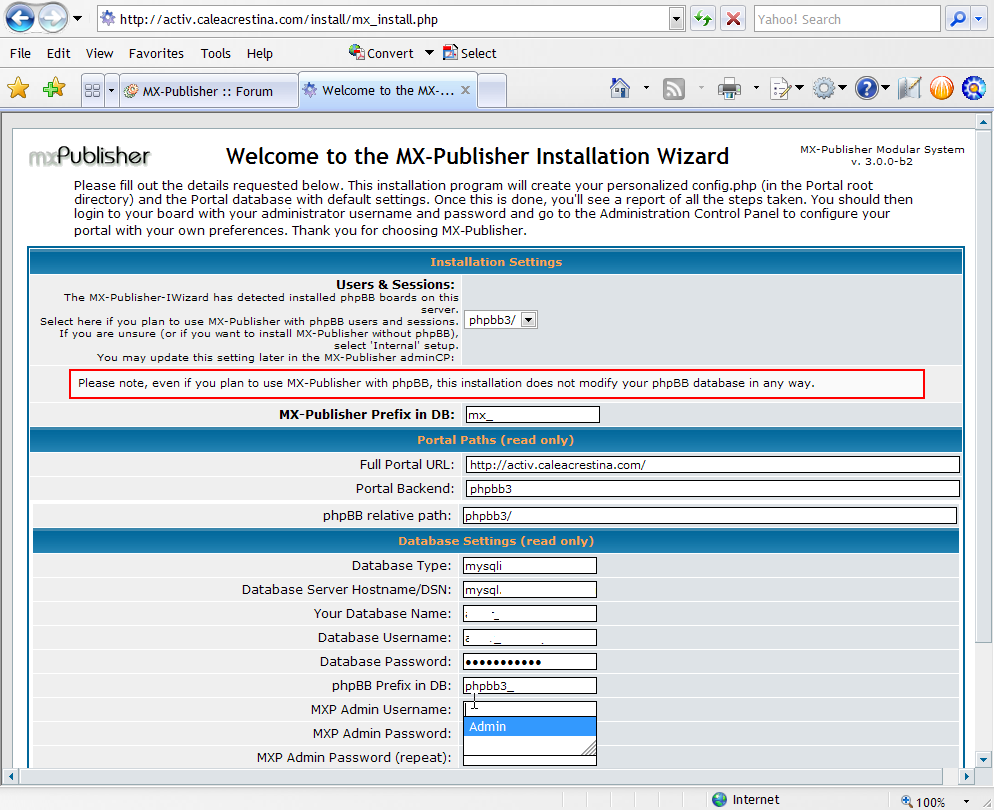The width and height of the screenshot is (994, 810).
Task: Open the Quick Tabs grid button
Action: coord(92,90)
